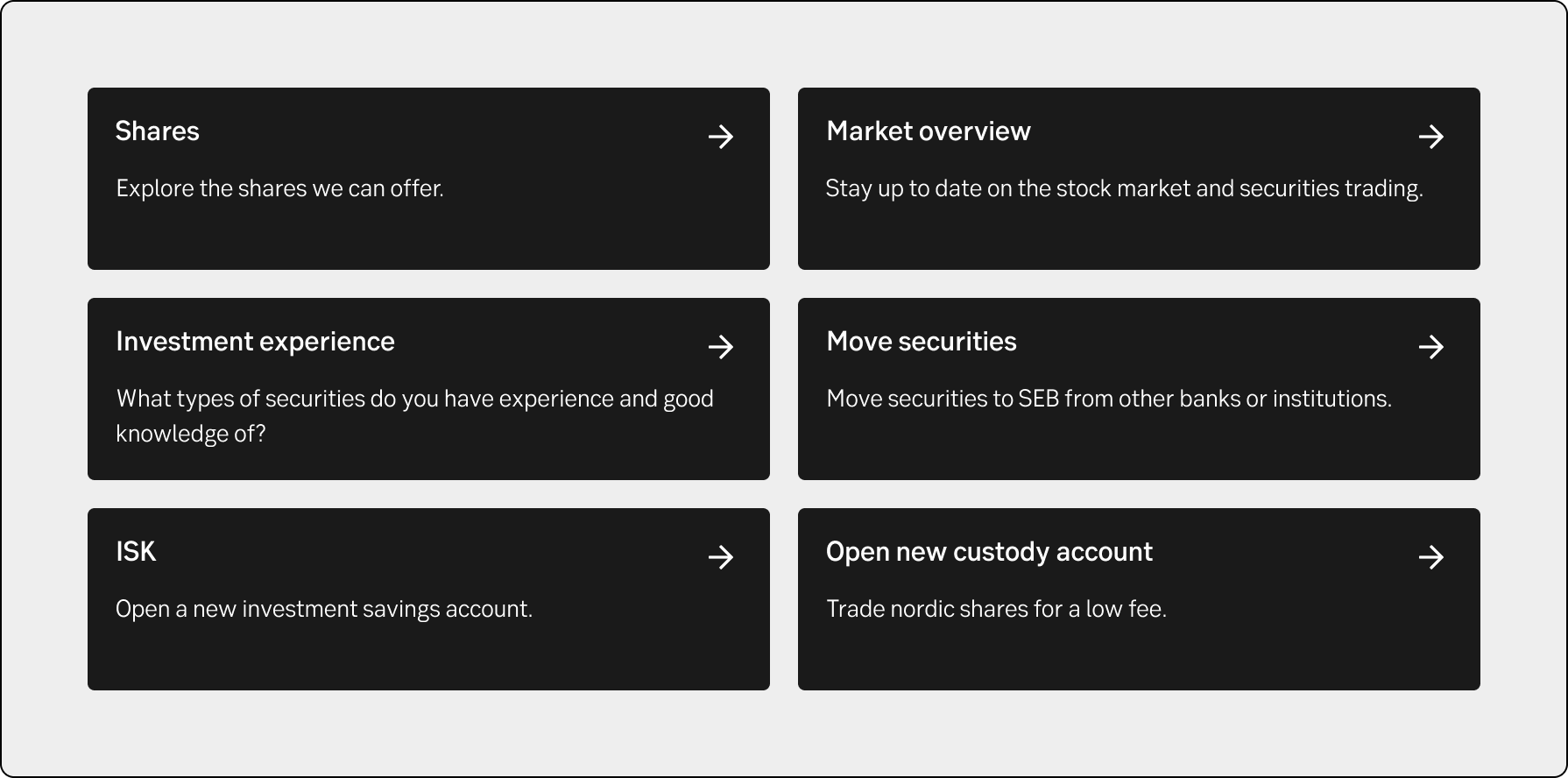Open the Market overview heading
1568x778 pixels.
click(x=929, y=131)
